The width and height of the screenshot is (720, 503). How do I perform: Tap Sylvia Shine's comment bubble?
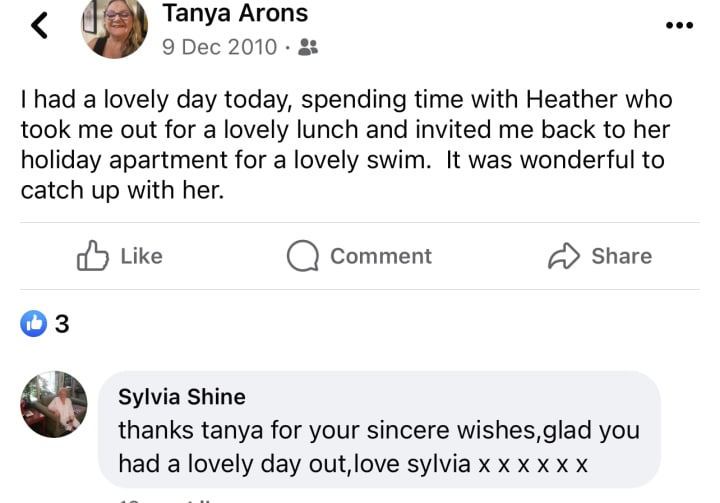(x=379, y=430)
